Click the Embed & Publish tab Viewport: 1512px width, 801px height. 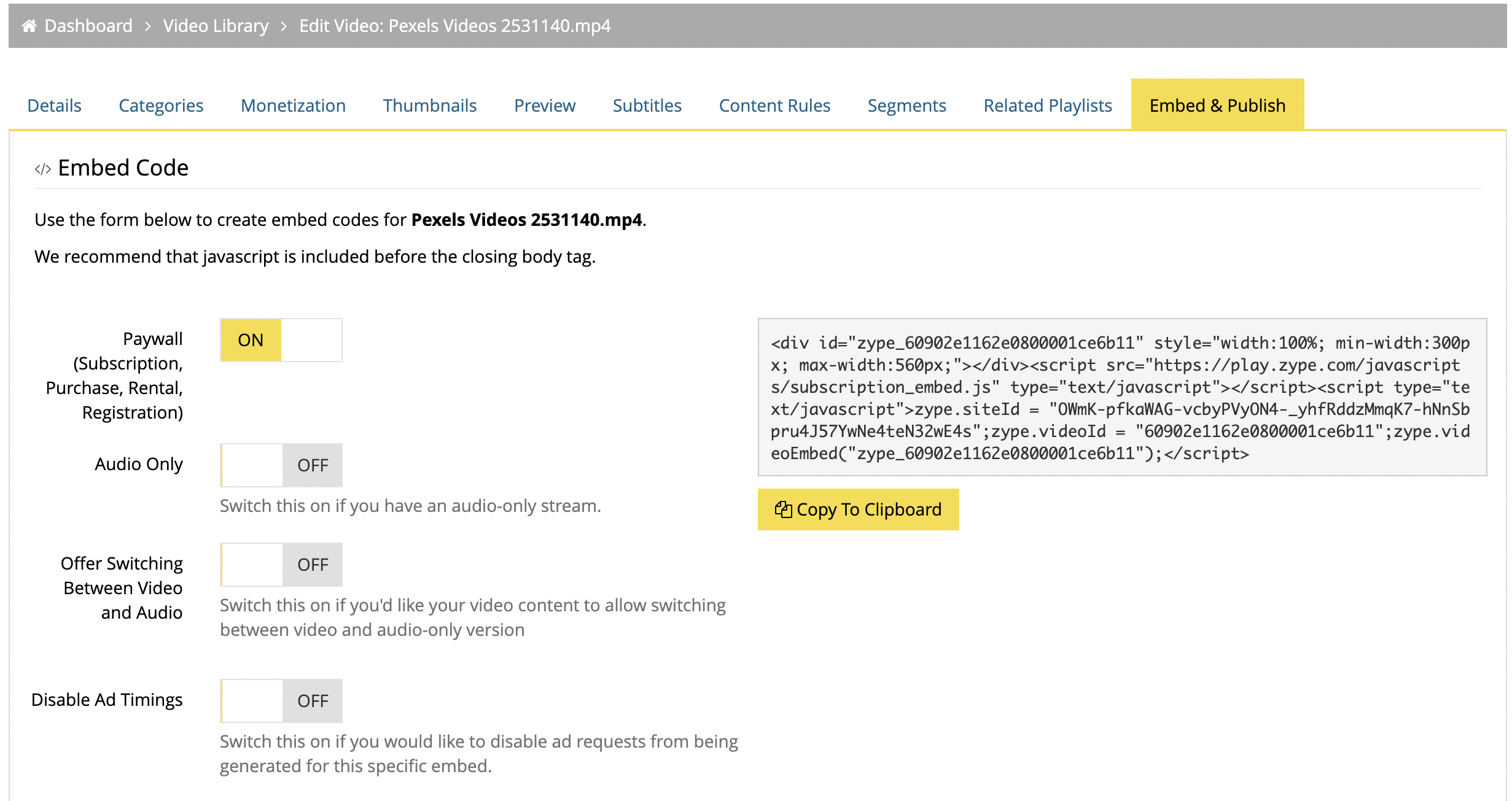1217,104
